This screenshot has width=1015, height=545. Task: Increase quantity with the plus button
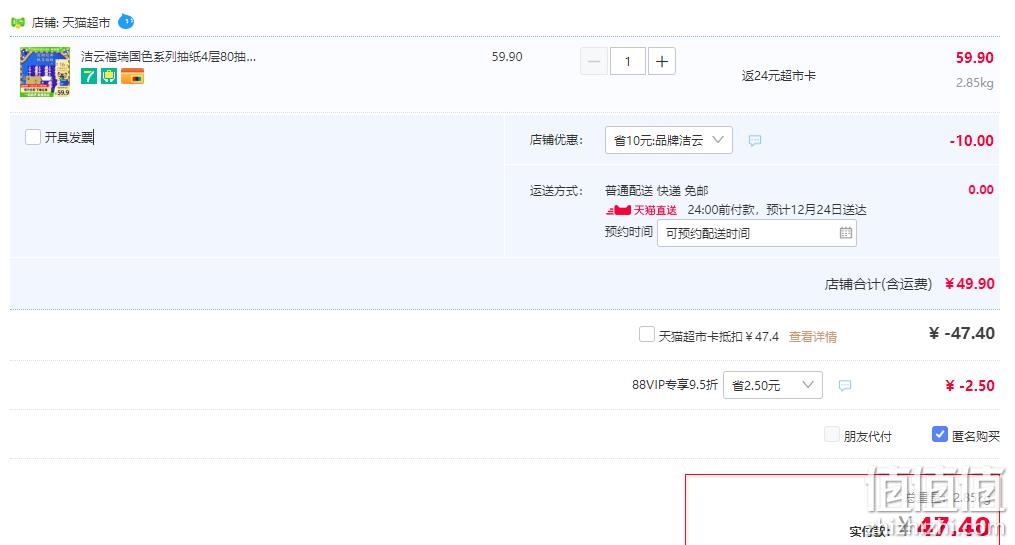tap(662, 61)
